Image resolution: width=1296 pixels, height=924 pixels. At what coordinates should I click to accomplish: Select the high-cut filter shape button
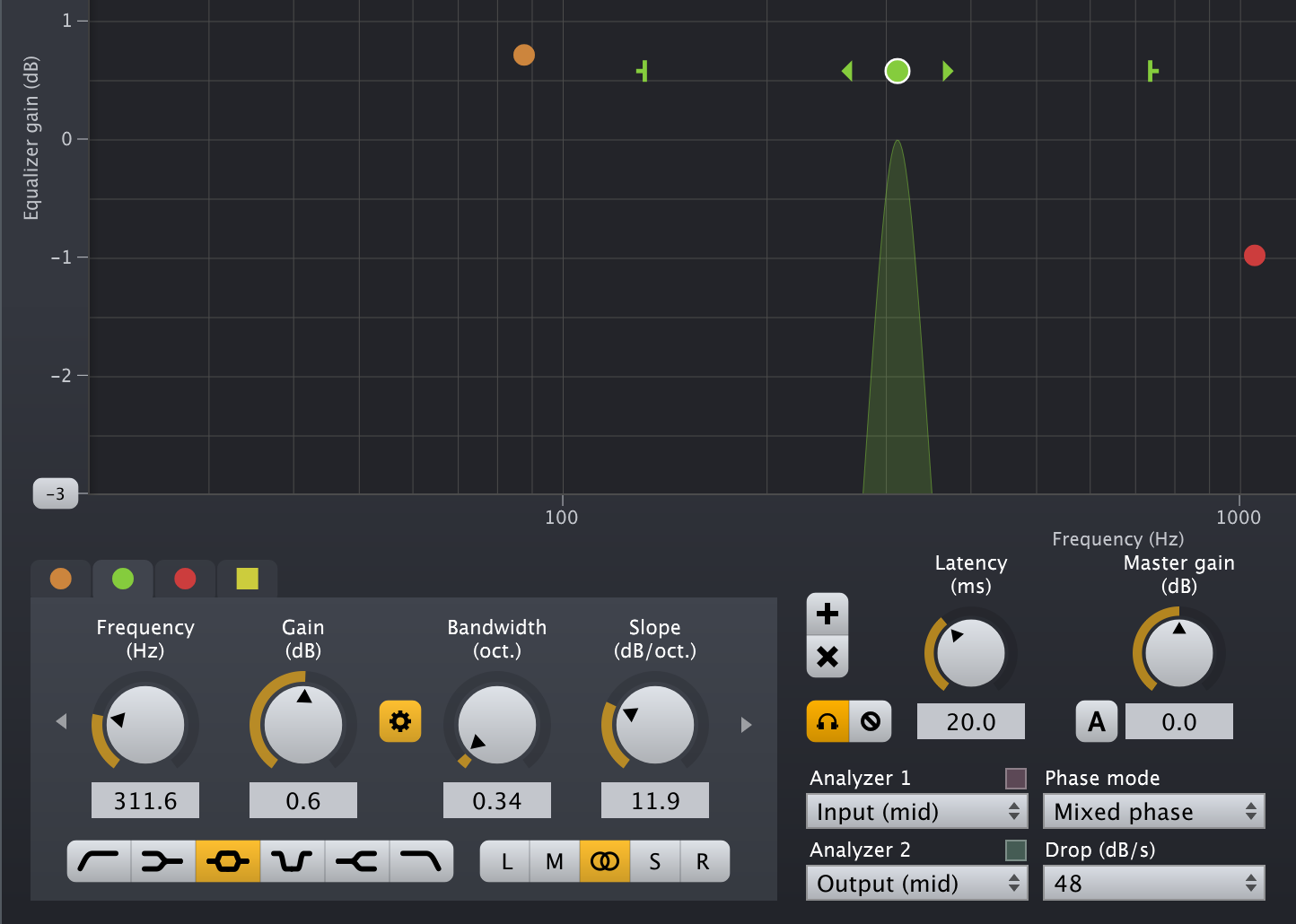(421, 862)
